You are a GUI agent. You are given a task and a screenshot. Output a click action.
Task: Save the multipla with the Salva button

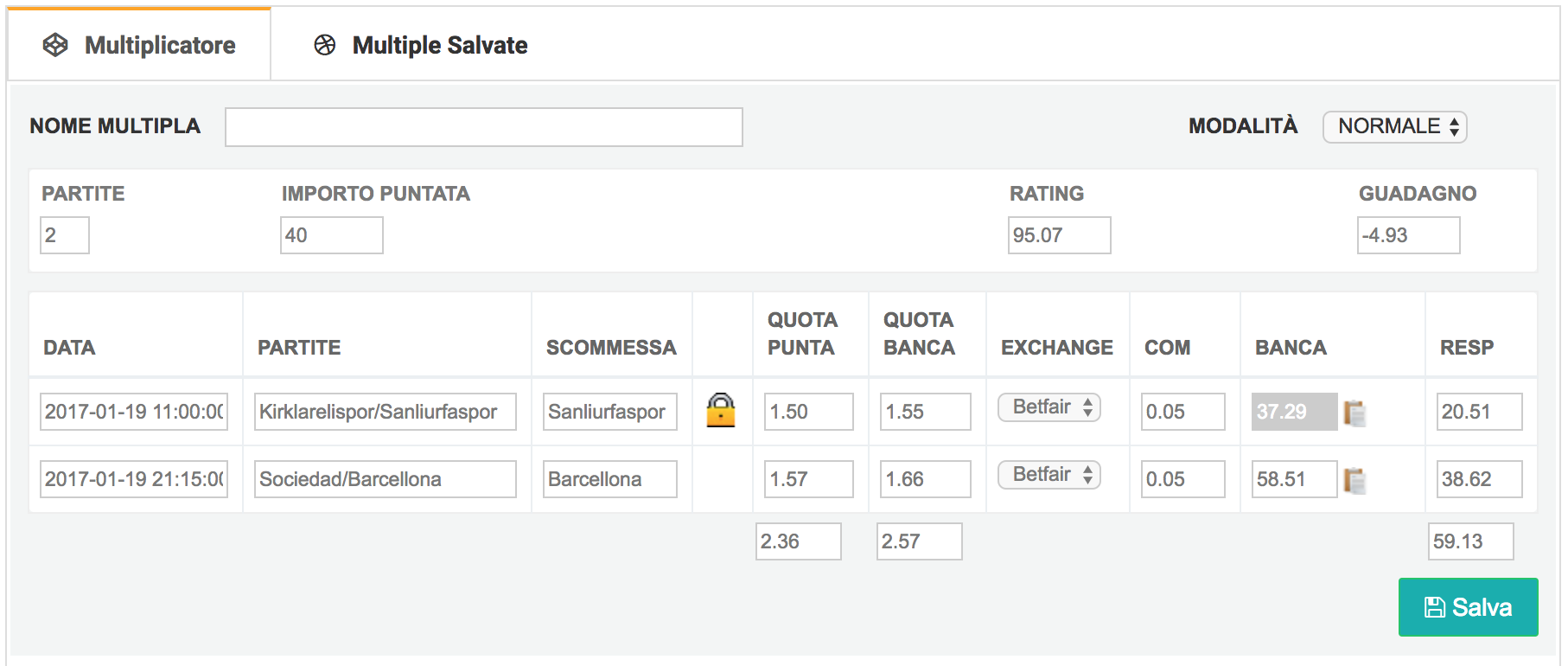(x=1468, y=607)
